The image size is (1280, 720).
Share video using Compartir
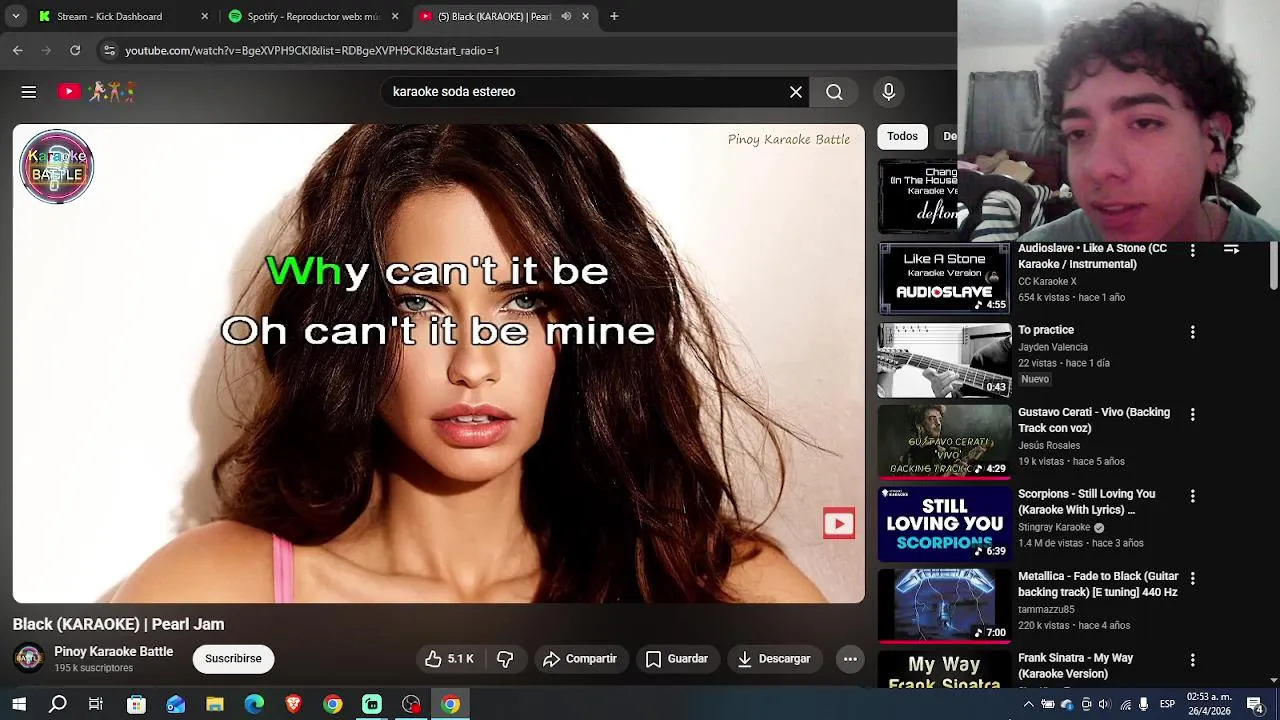(x=580, y=659)
